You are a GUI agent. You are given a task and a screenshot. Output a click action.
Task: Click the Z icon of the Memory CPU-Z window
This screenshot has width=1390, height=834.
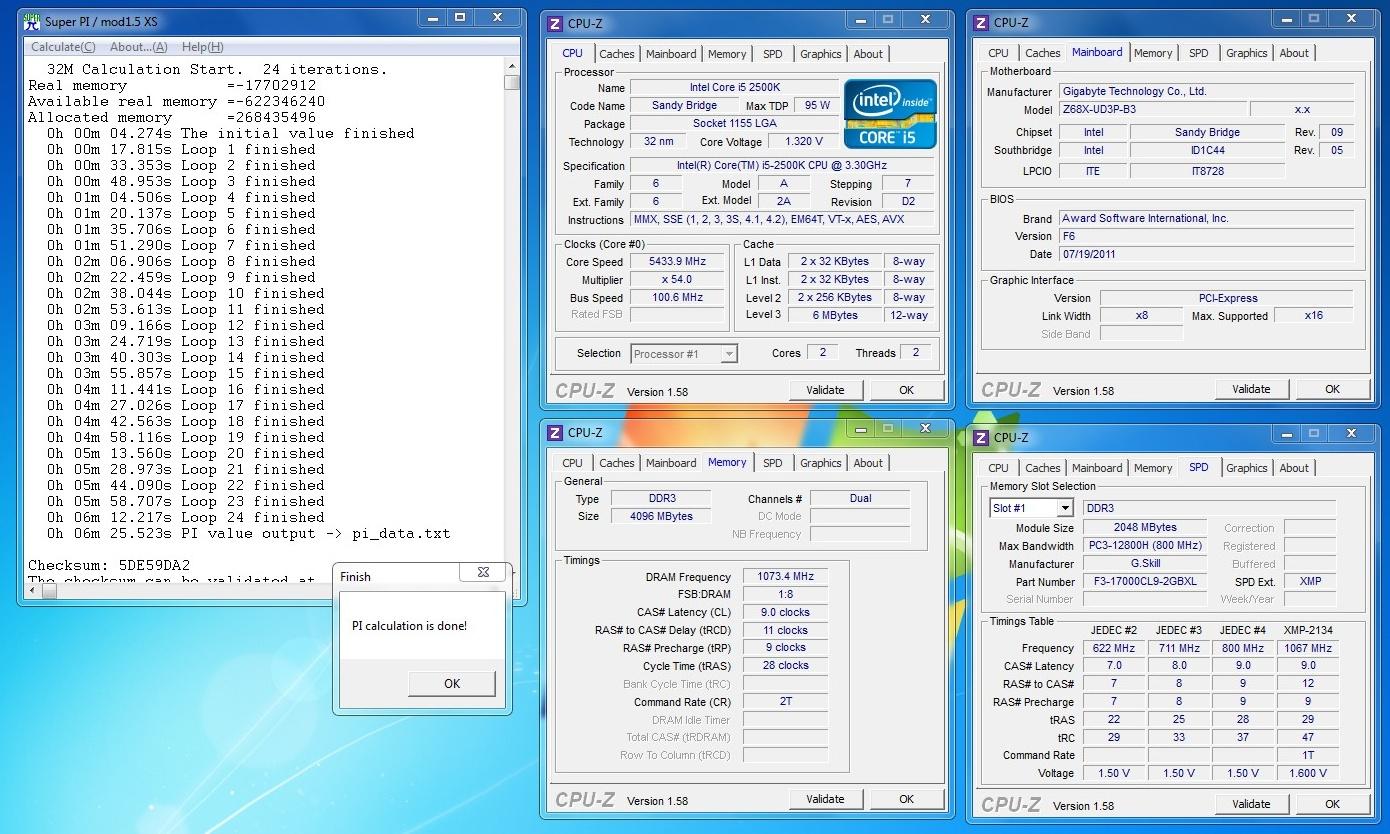555,432
